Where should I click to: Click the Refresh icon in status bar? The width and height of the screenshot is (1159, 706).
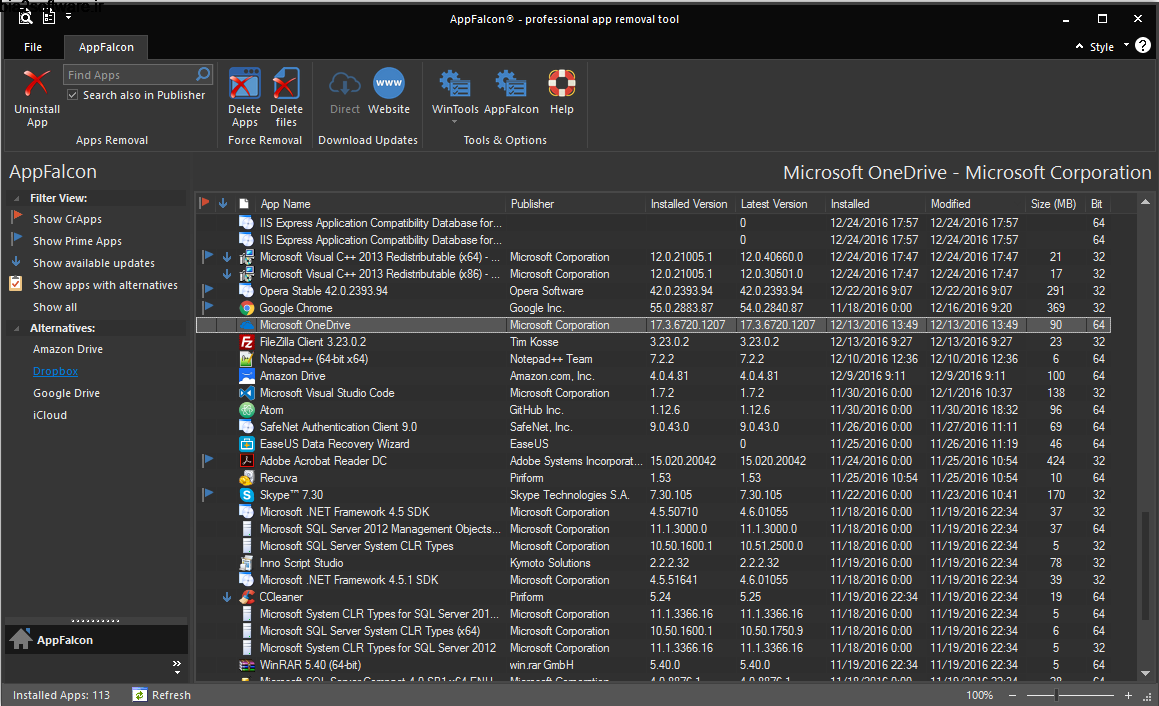[140, 695]
